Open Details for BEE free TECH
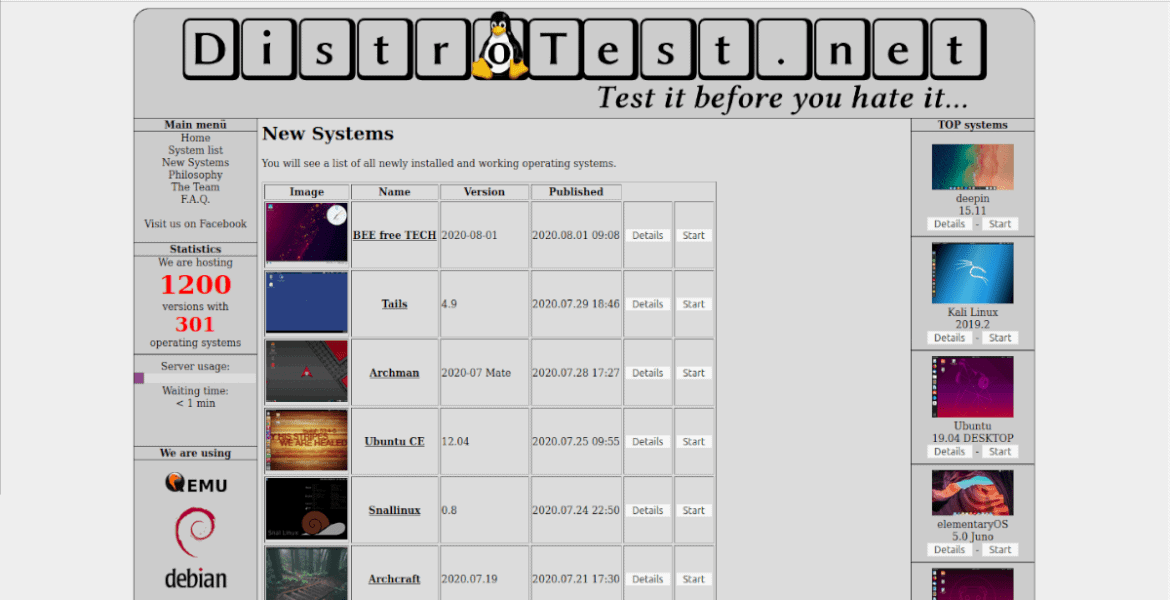The image size is (1170, 600). point(648,235)
